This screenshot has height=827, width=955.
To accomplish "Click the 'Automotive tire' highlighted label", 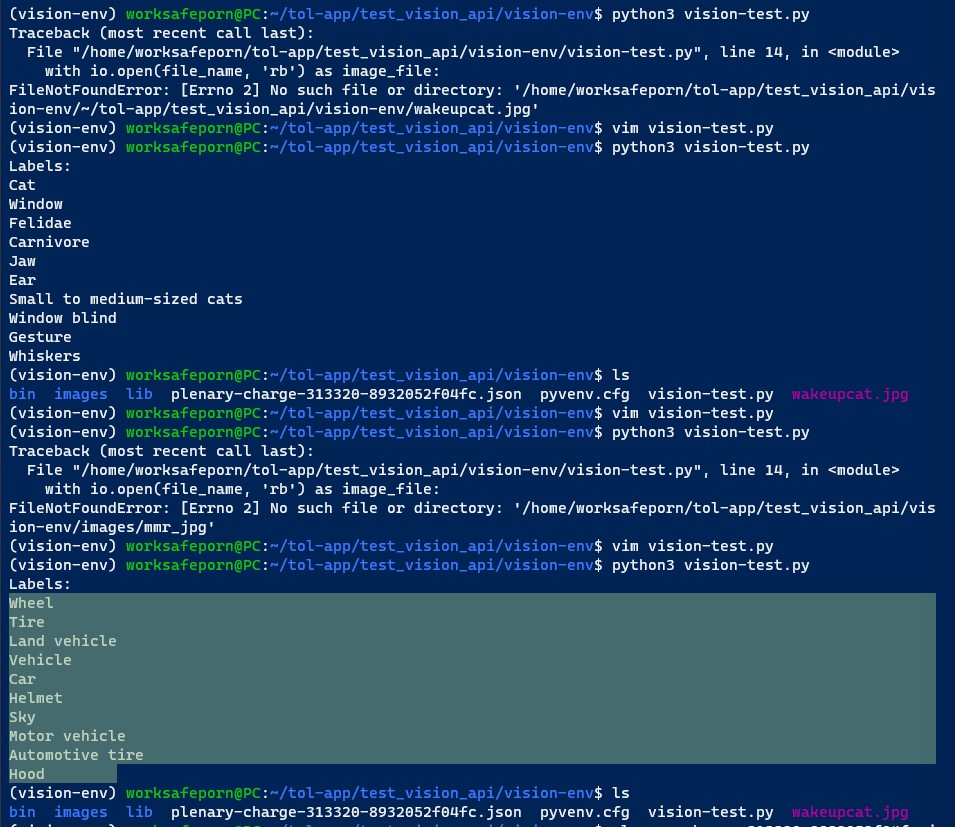I will [x=76, y=755].
